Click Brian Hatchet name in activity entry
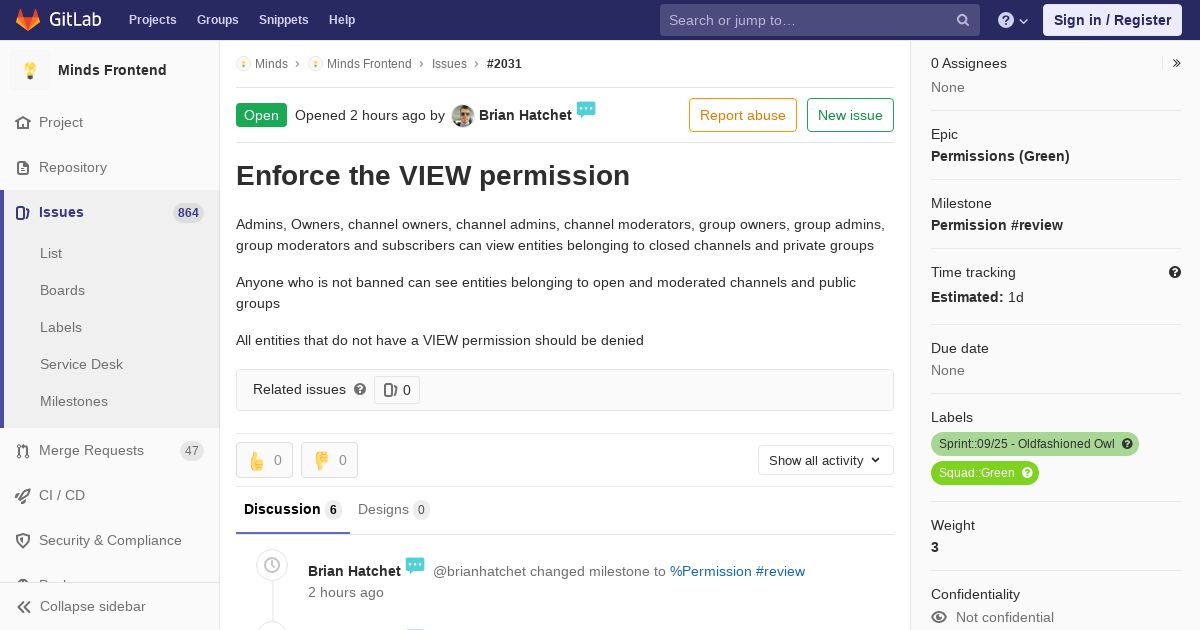The image size is (1200, 630). pyautogui.click(x=354, y=571)
